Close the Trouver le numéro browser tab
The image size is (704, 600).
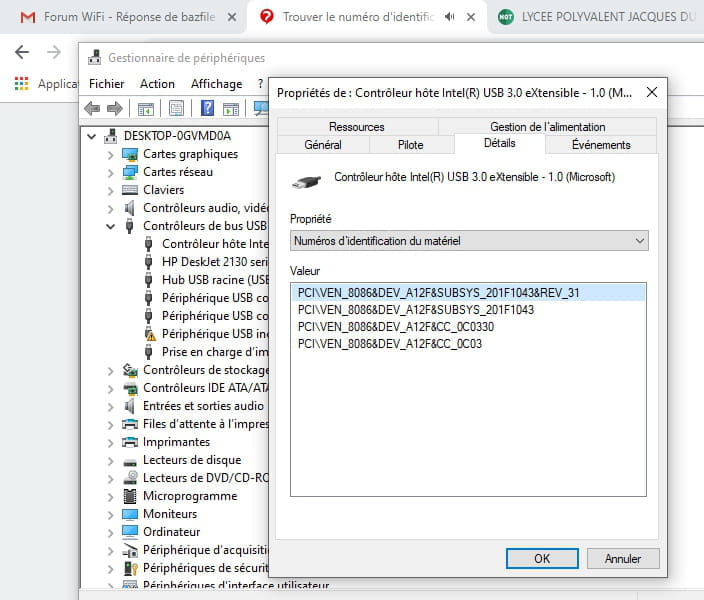click(x=471, y=17)
